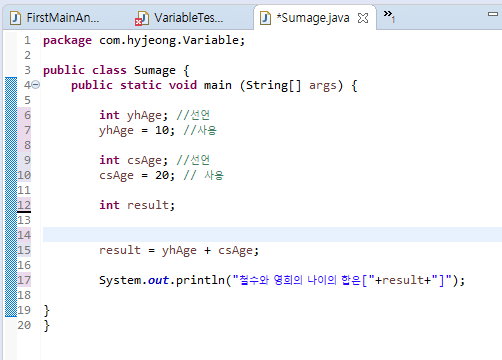Click 'result = yhAge + csAge;' statement
Image resolution: width=502 pixels, height=360 pixels.
point(179,250)
